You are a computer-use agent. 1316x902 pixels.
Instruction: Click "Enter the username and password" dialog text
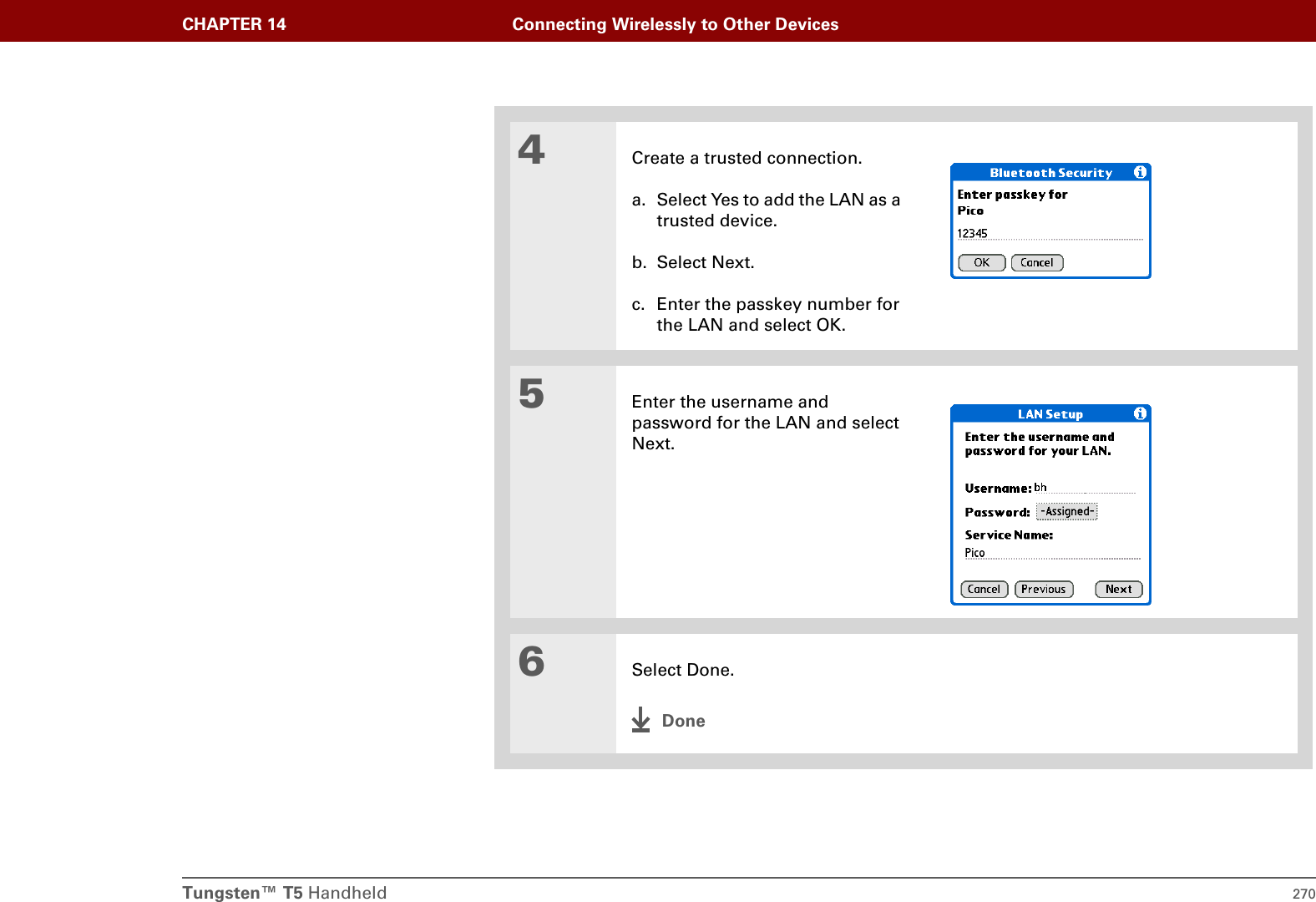click(1040, 444)
